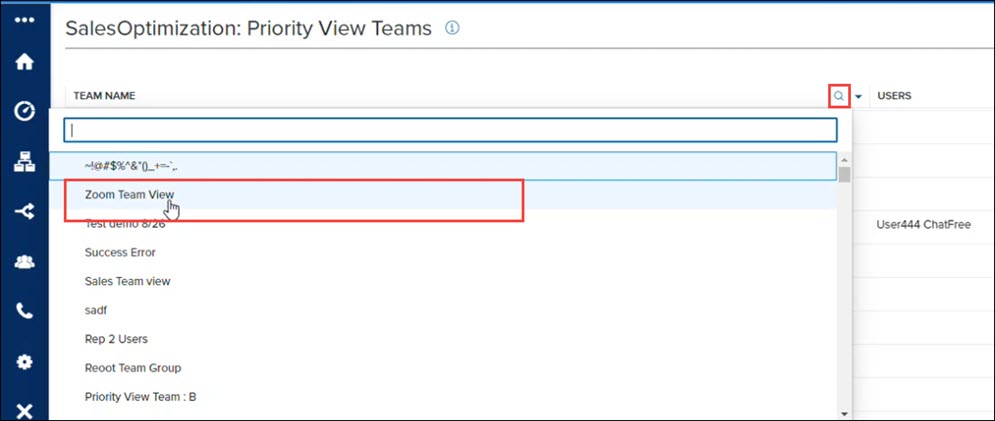Click the info icon beside page title
995x421 pixels.
(x=452, y=28)
